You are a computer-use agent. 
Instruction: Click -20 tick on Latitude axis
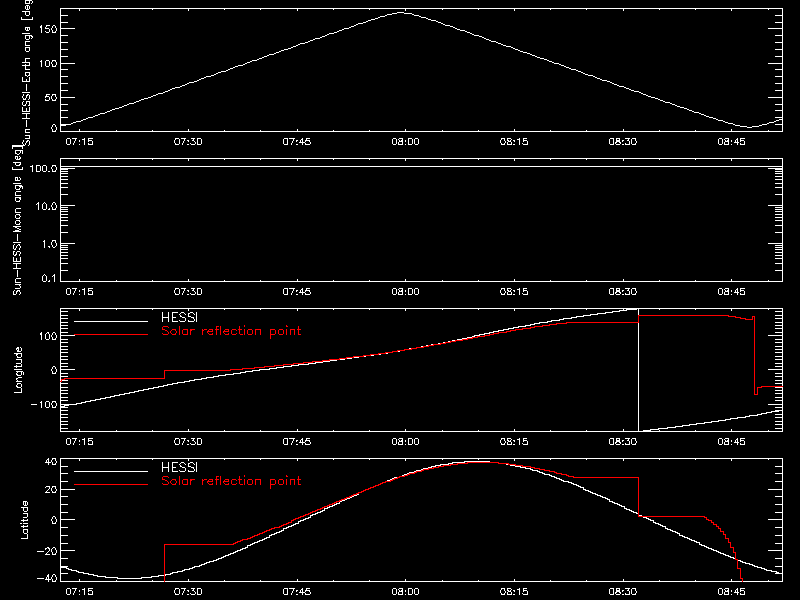click(x=47, y=551)
